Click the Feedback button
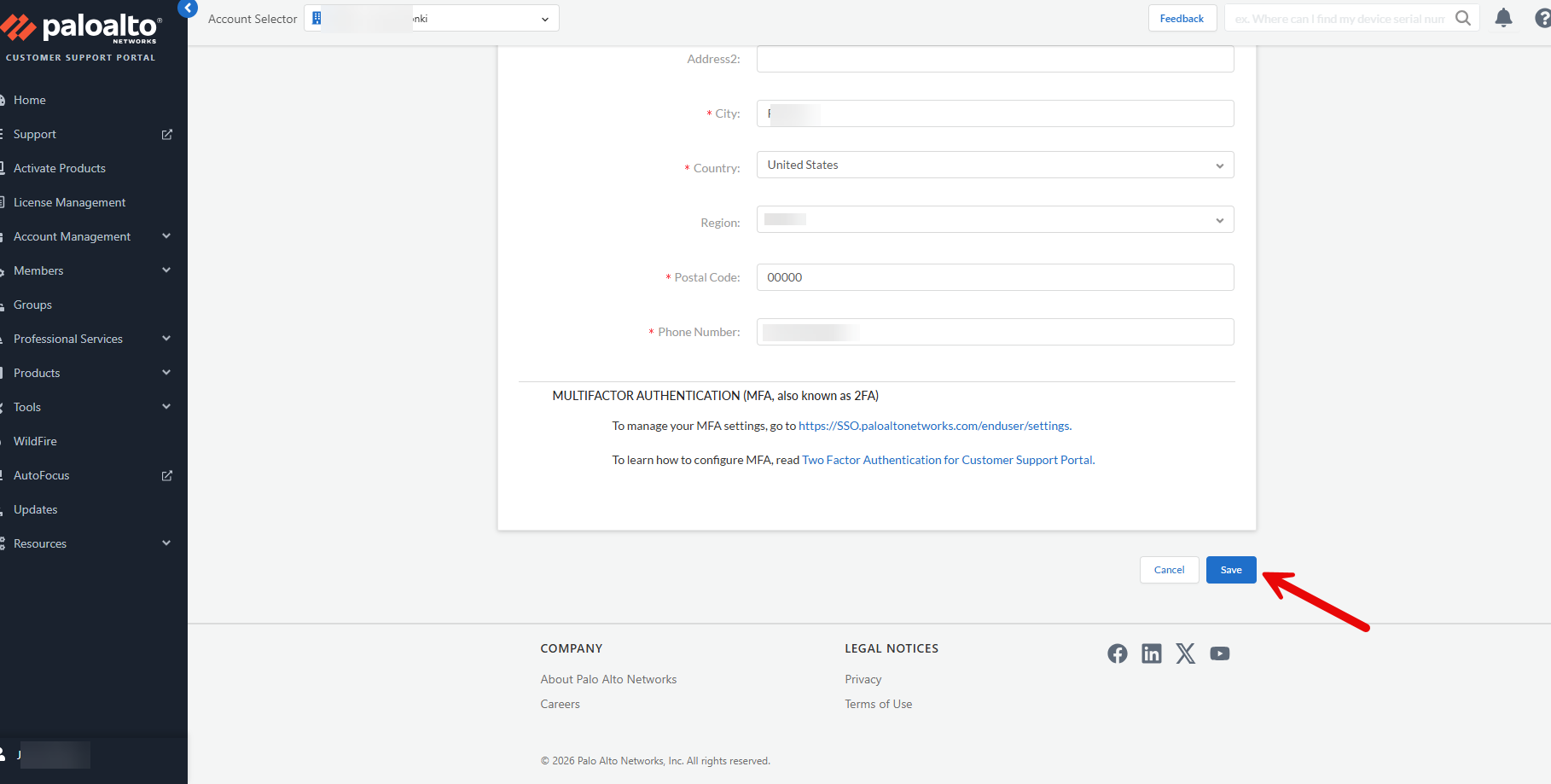Screen dimensions: 1551x784 1182,18
